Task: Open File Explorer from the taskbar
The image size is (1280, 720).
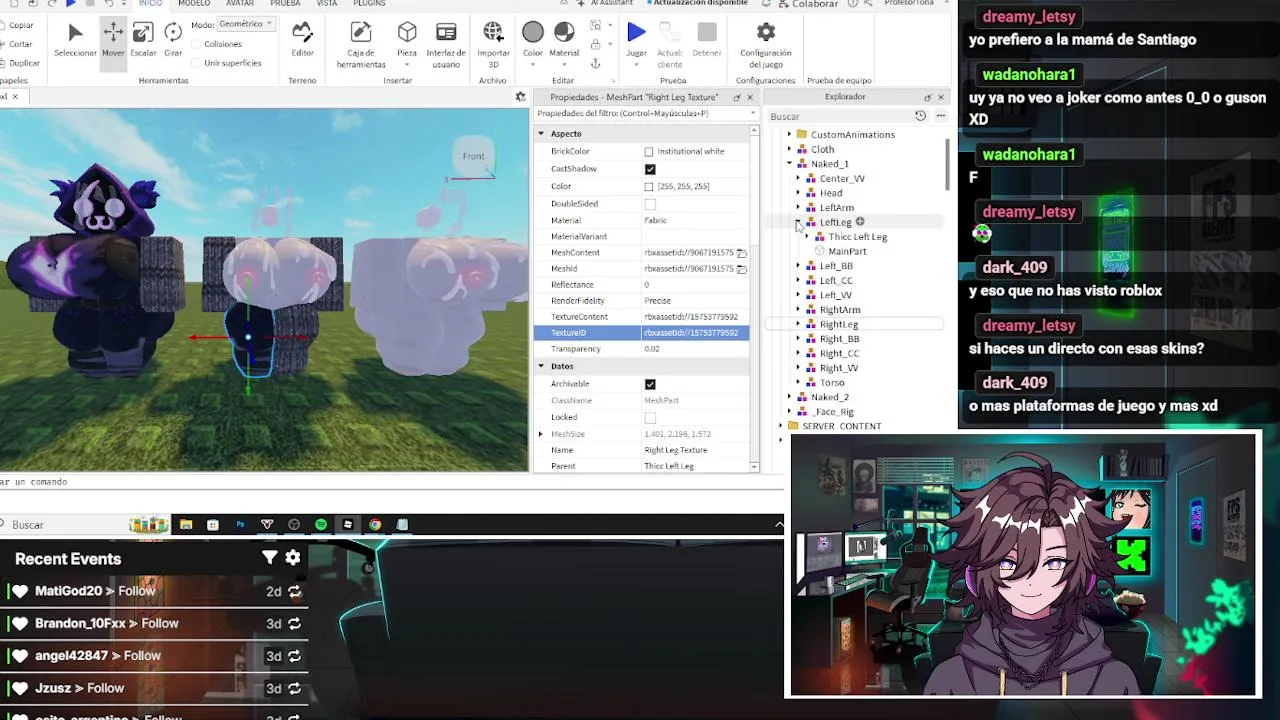Action: point(186,524)
